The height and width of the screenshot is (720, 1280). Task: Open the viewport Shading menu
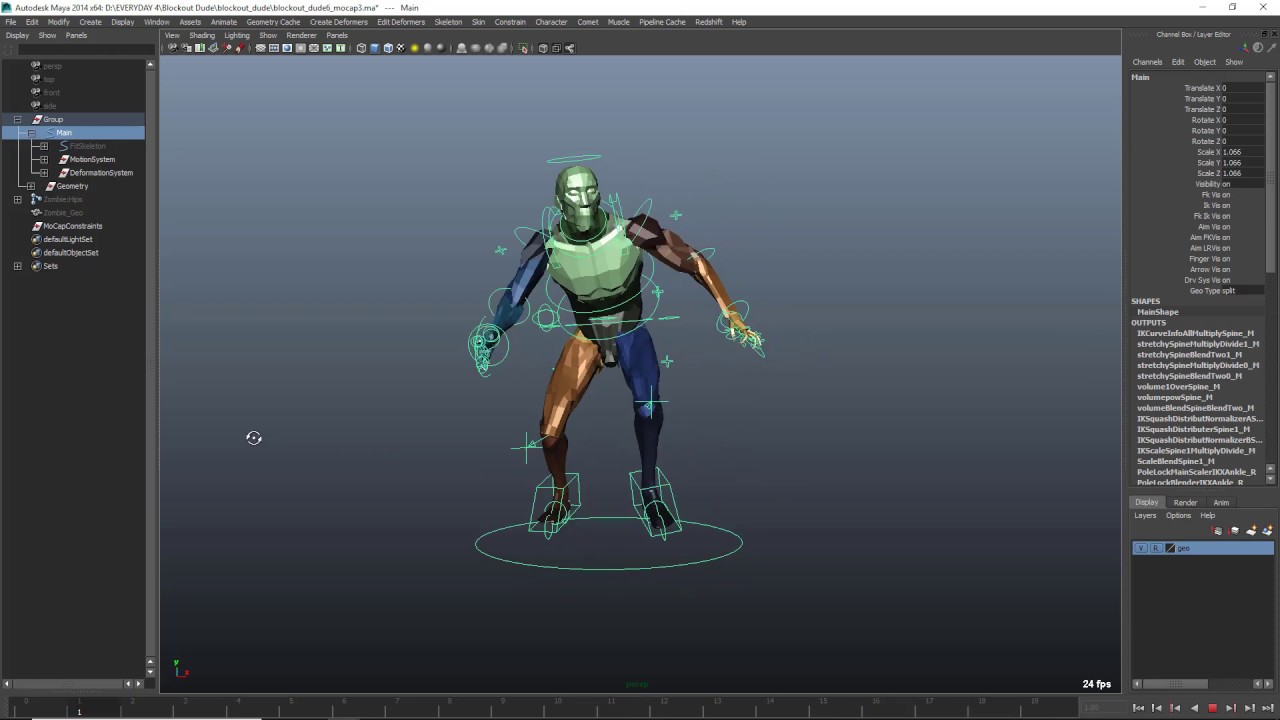tap(202, 35)
